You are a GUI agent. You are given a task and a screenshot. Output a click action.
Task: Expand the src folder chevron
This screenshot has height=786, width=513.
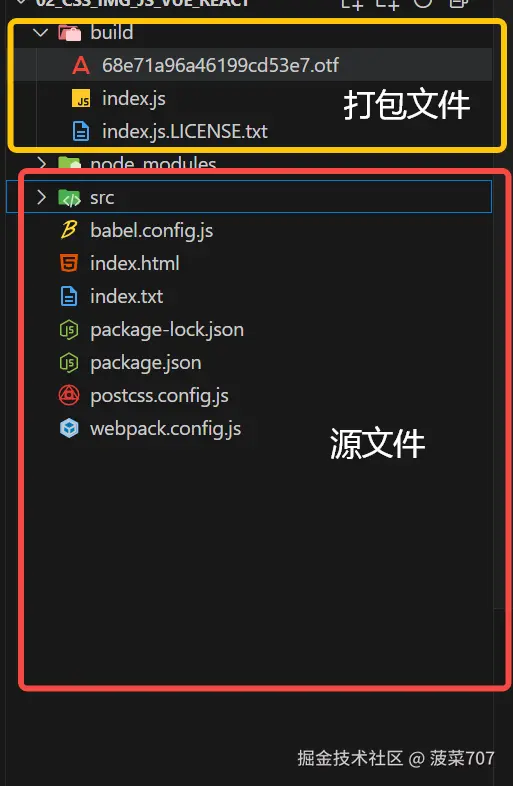pyautogui.click(x=41, y=197)
